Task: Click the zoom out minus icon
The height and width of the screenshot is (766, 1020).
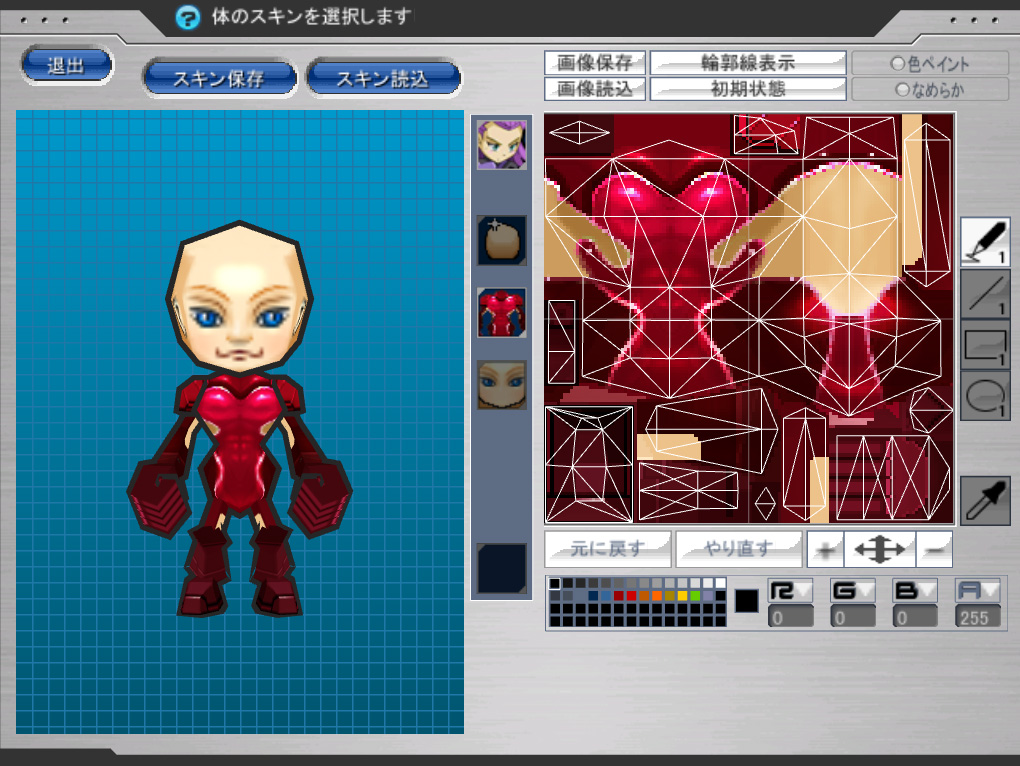Action: (935, 550)
